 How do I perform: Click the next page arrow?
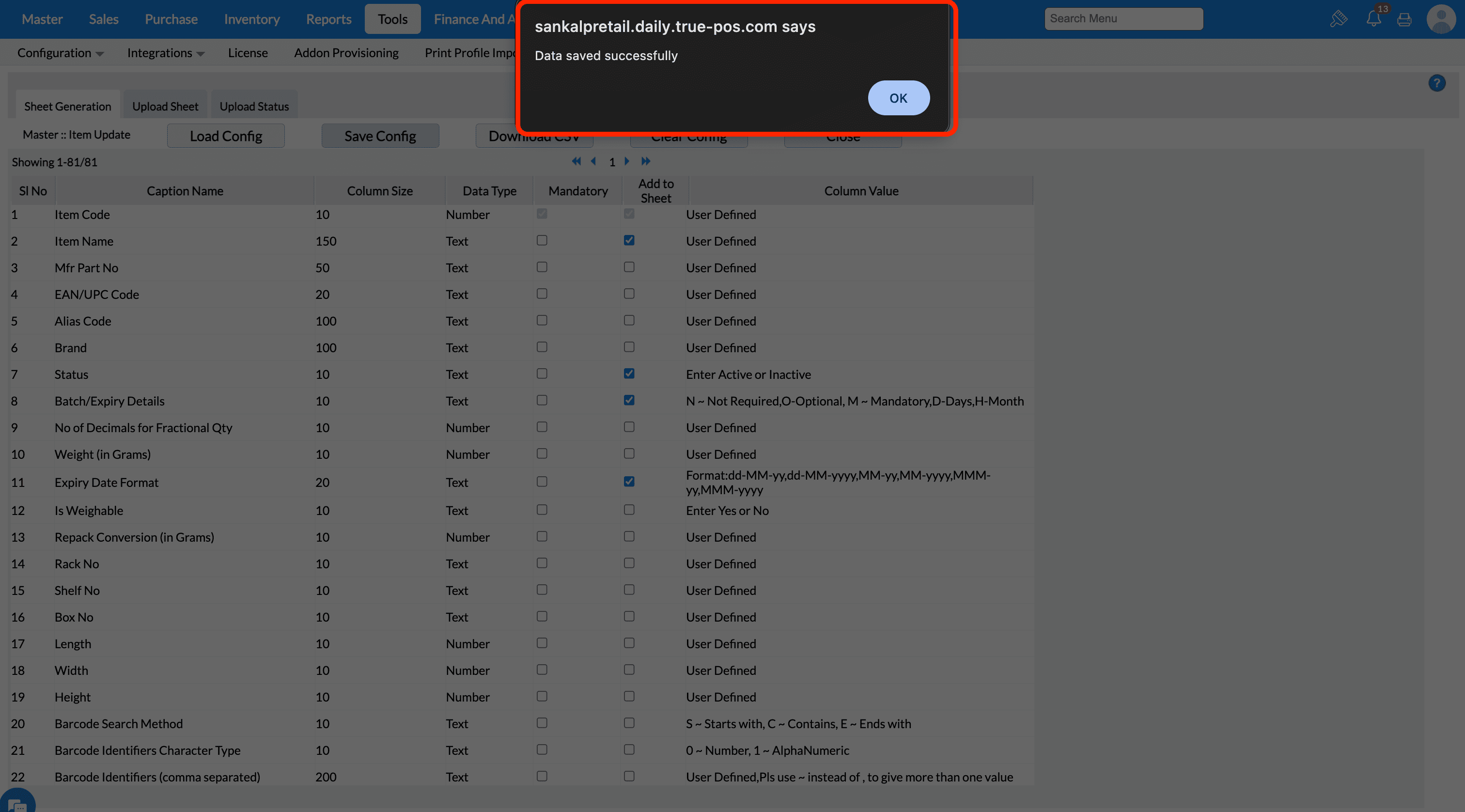pyautogui.click(x=627, y=161)
